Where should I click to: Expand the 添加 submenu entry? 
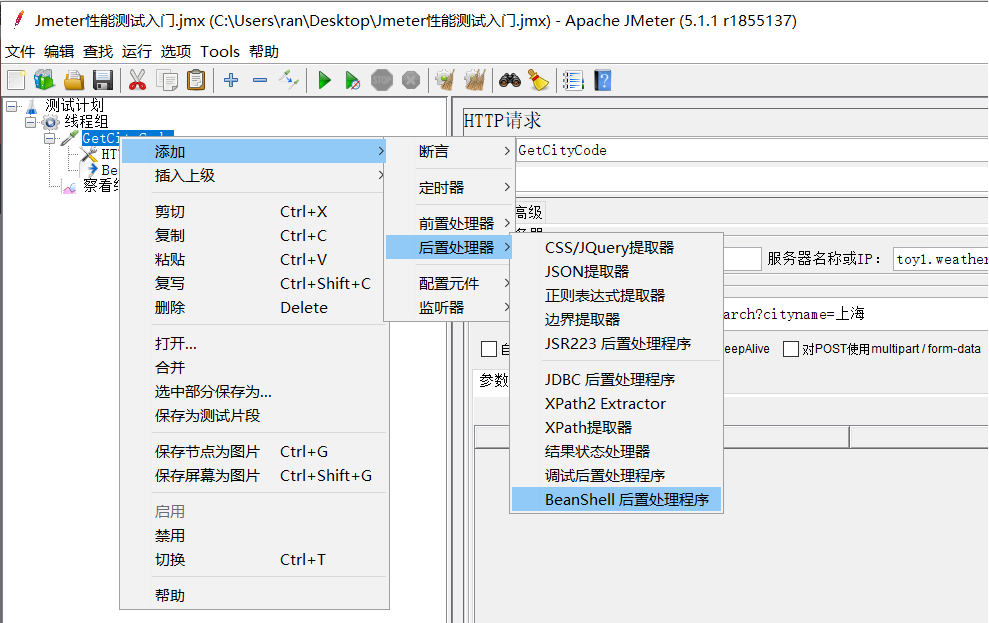coord(254,151)
